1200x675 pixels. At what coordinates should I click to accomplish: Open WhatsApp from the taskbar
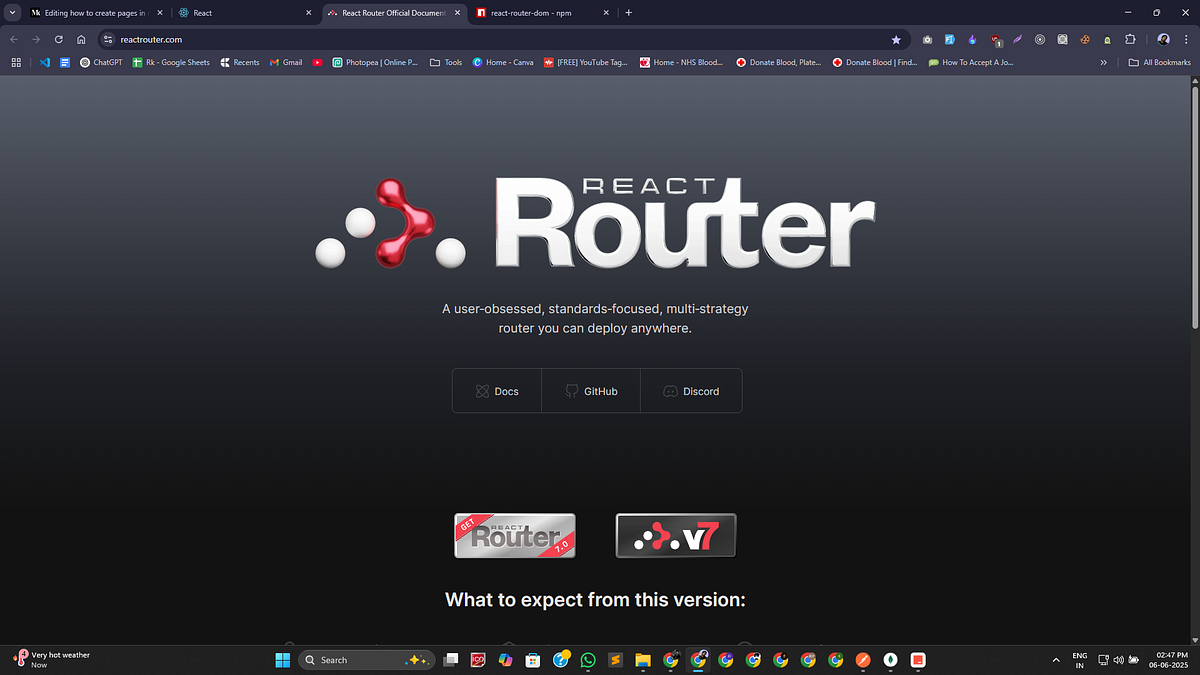588,659
